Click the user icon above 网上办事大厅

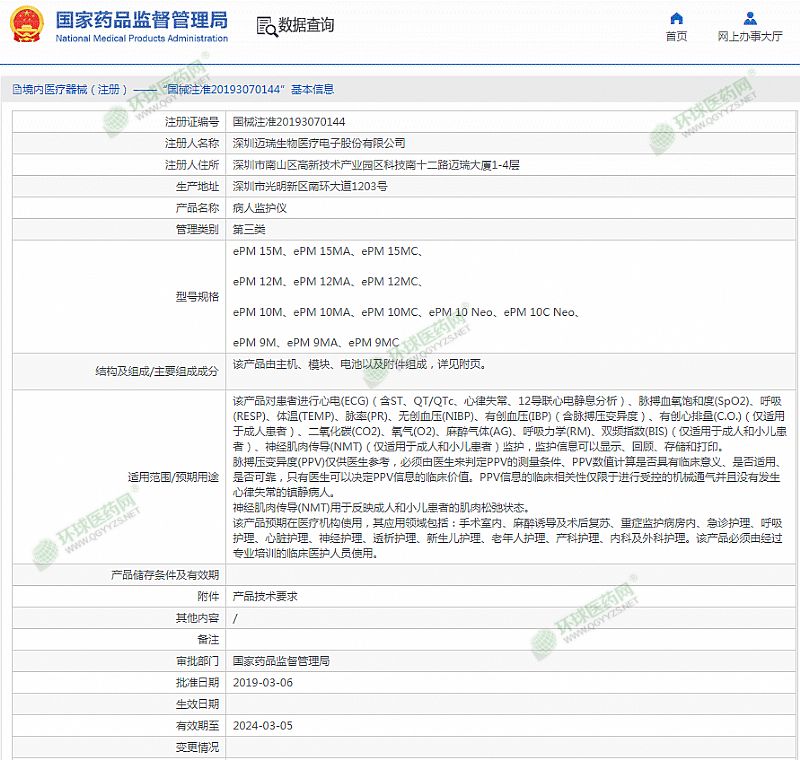[x=750, y=18]
